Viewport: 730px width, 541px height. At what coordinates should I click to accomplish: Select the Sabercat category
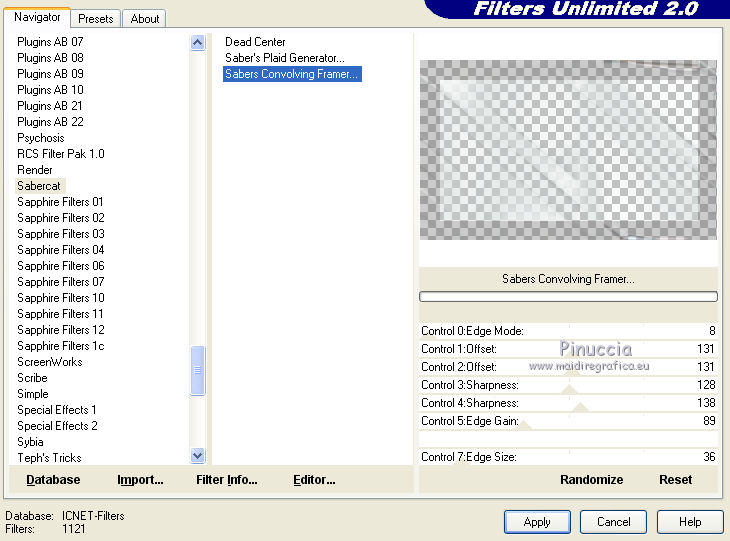39,186
